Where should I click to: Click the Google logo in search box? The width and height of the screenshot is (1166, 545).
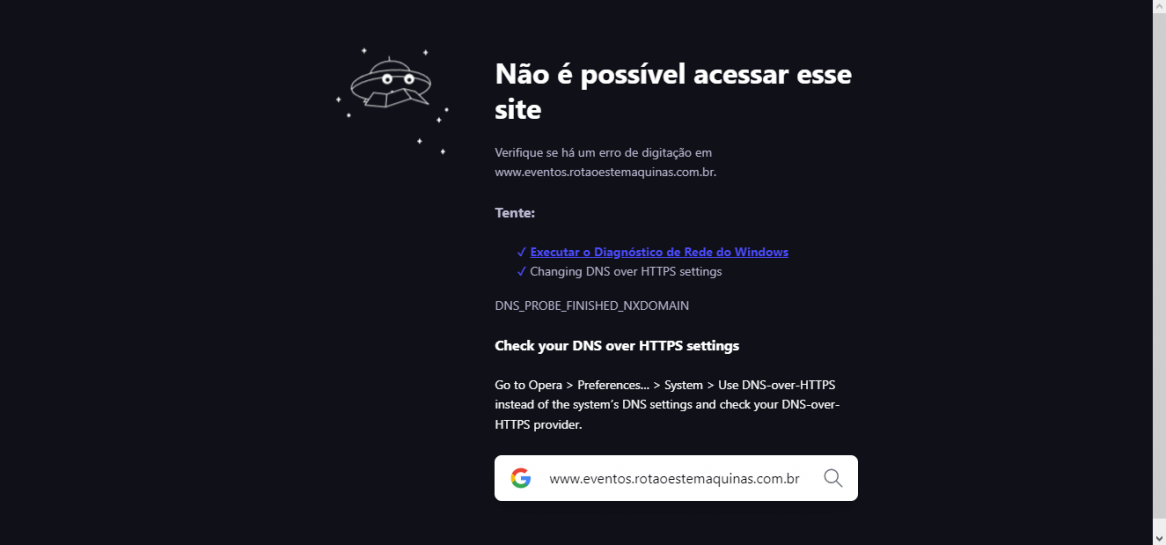pos(521,478)
